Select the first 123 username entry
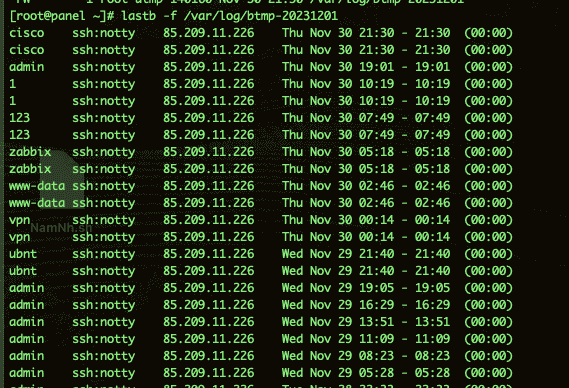Screen dimensions: 569x388 pyautogui.click(x=20, y=118)
